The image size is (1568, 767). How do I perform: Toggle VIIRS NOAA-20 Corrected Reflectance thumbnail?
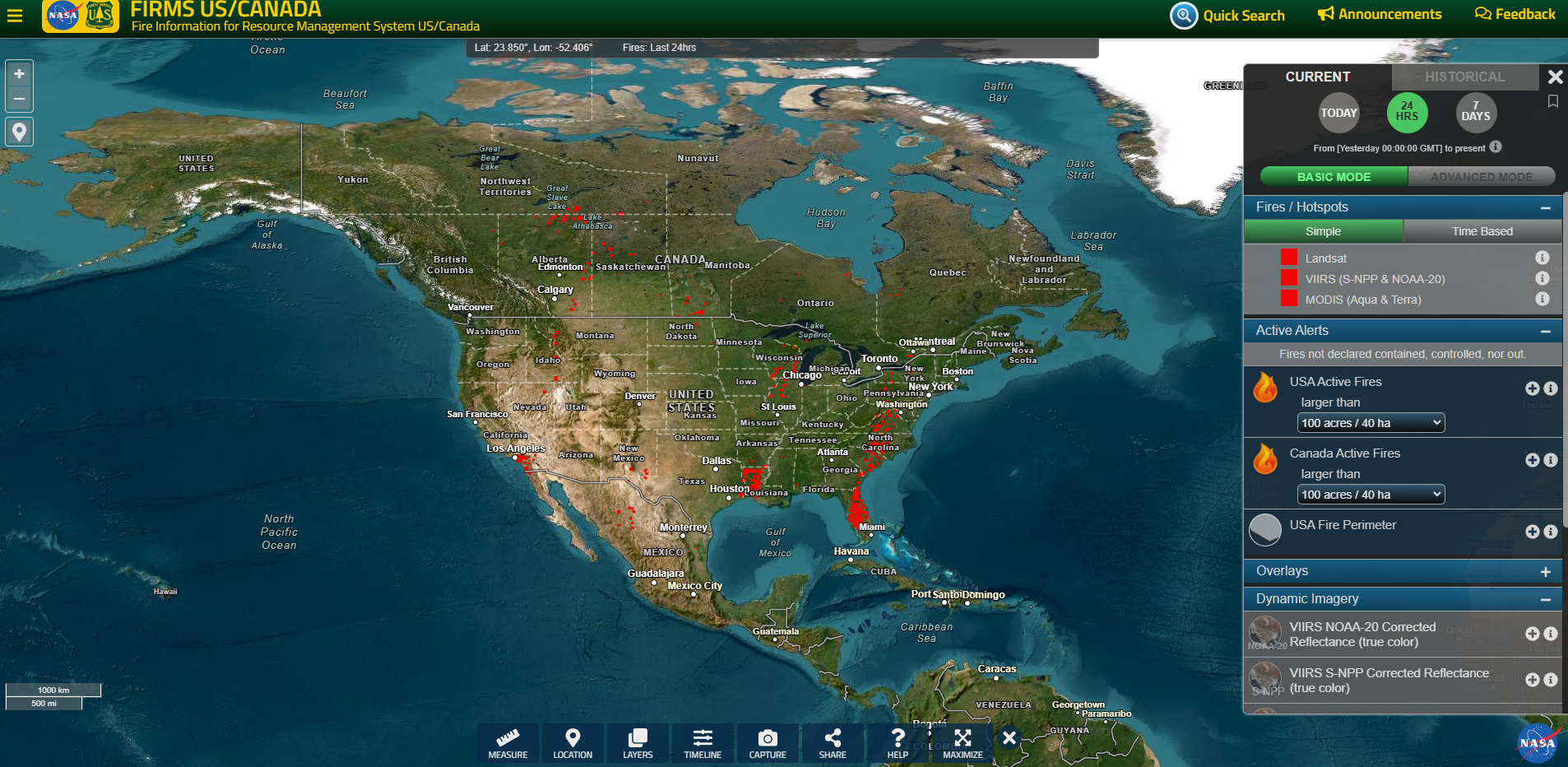pyautogui.click(x=1265, y=634)
